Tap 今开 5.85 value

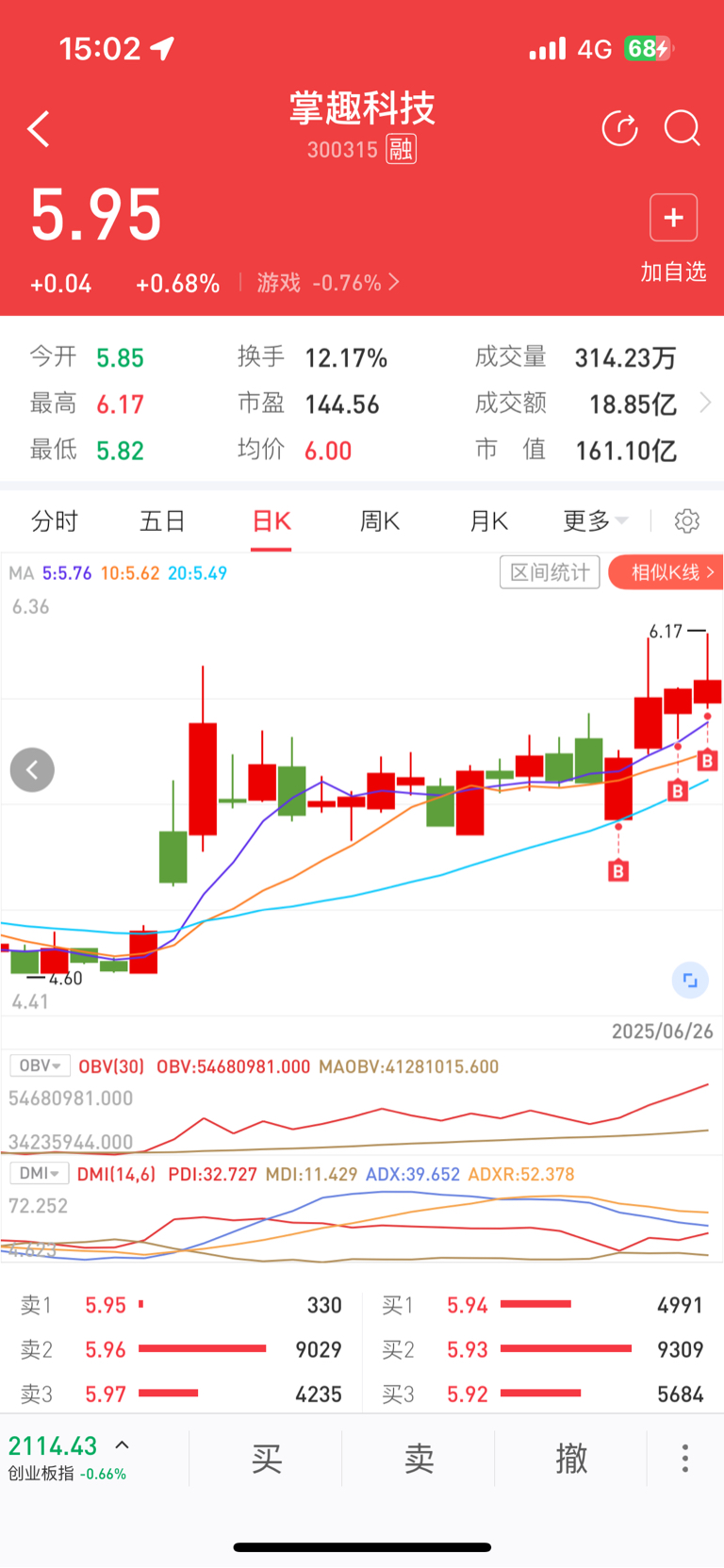121,358
